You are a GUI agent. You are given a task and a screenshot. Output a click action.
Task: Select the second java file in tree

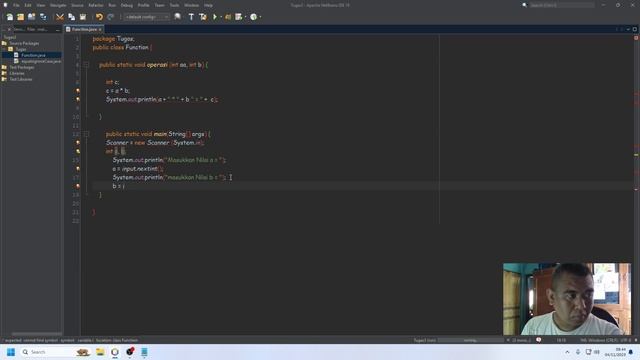pyautogui.click(x=41, y=61)
